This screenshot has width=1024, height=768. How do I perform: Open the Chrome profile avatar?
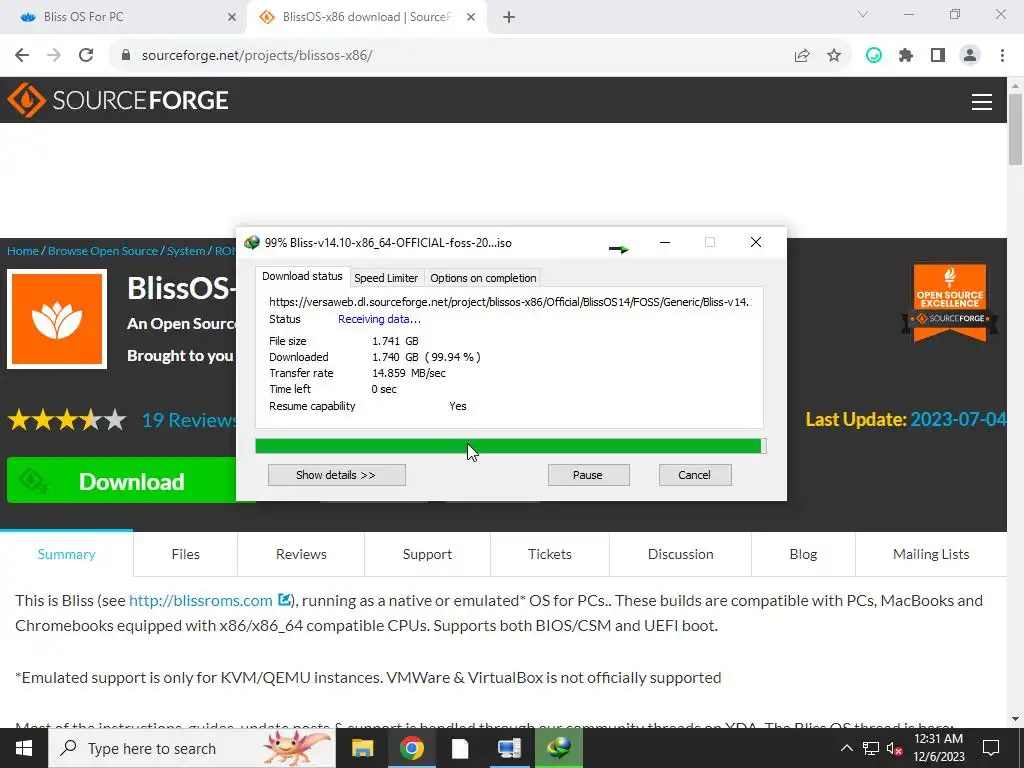click(x=970, y=56)
